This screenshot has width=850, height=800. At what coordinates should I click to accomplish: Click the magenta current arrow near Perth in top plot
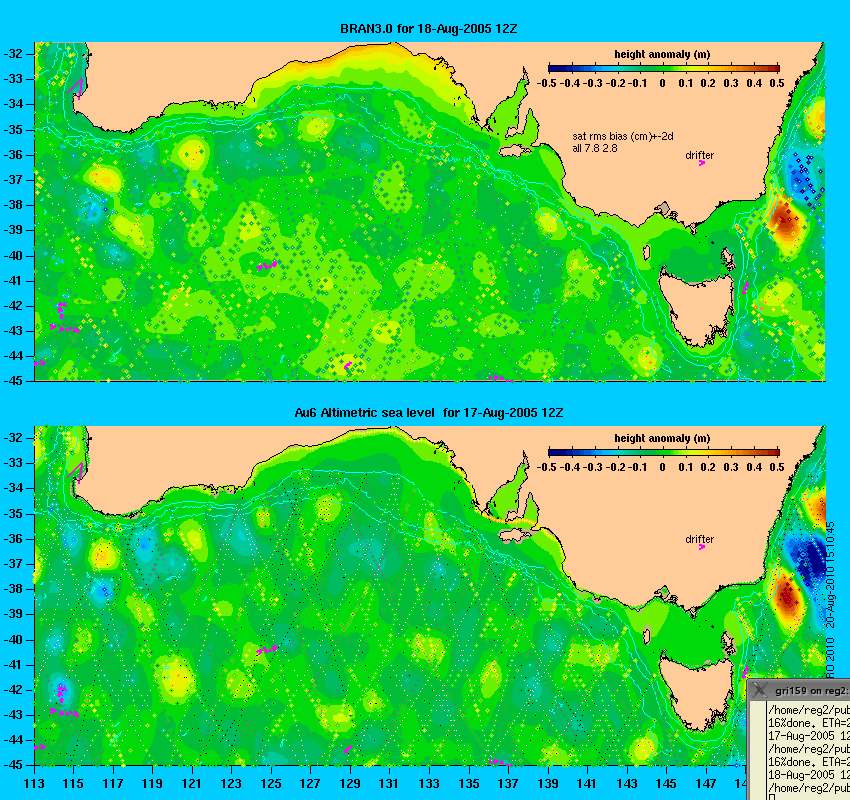pos(76,88)
